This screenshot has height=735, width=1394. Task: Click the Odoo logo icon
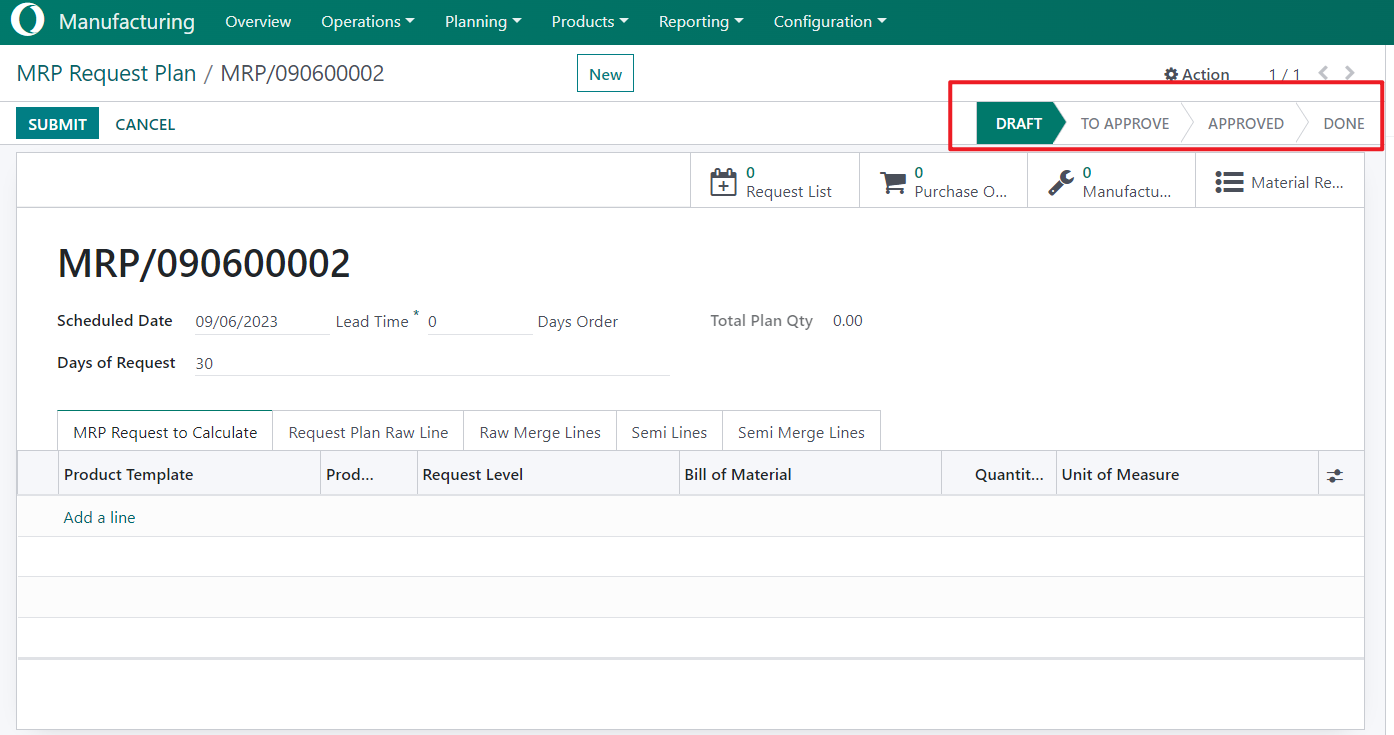tap(27, 21)
